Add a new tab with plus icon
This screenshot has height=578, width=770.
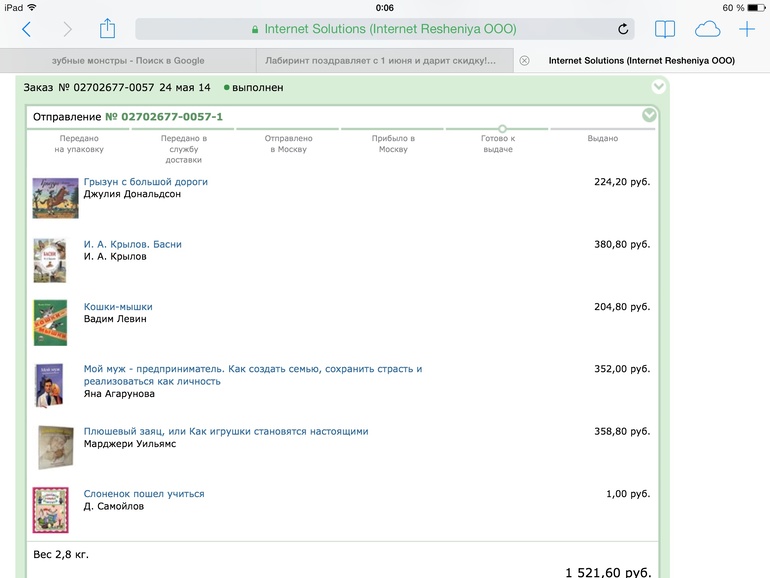[747, 30]
